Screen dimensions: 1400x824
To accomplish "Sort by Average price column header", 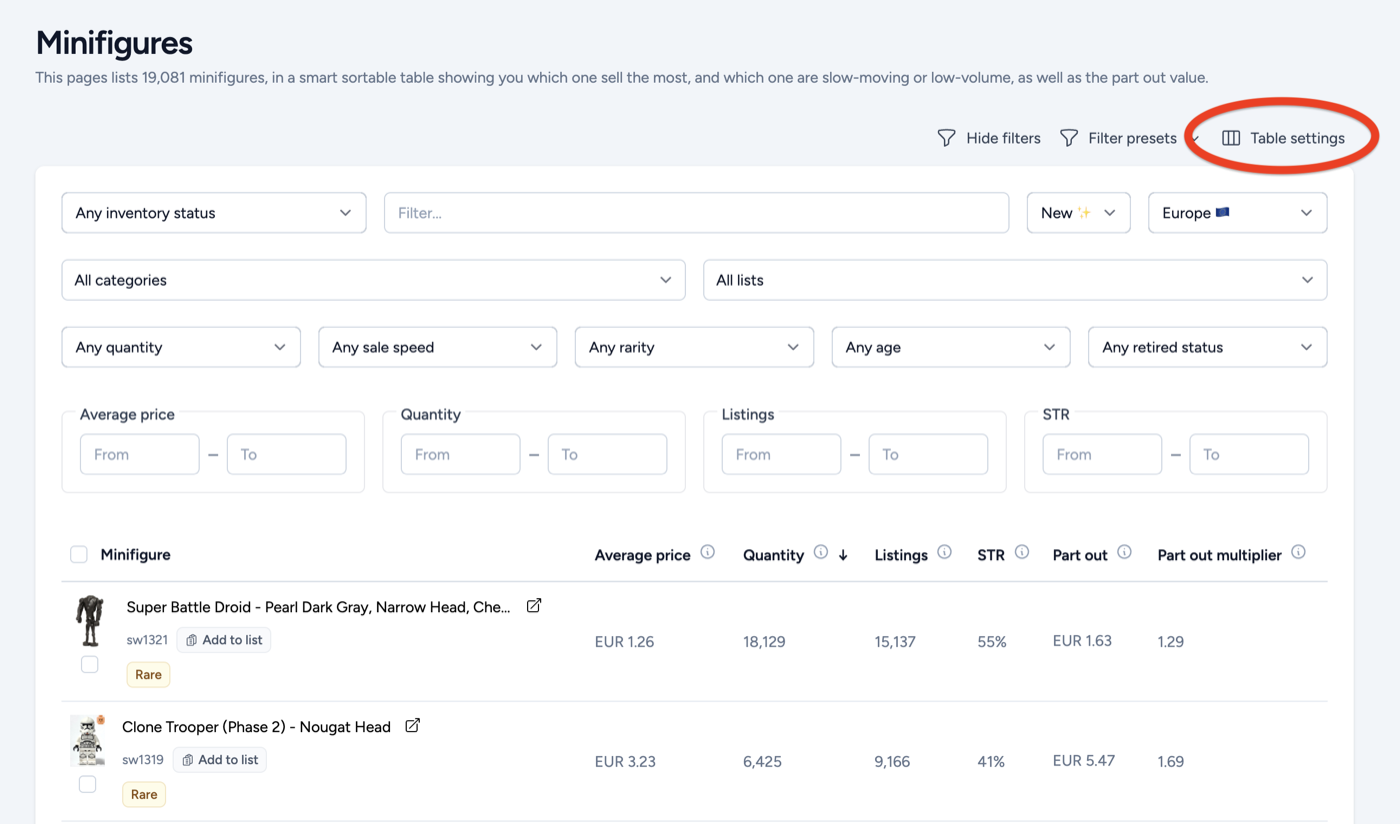I will [642, 555].
